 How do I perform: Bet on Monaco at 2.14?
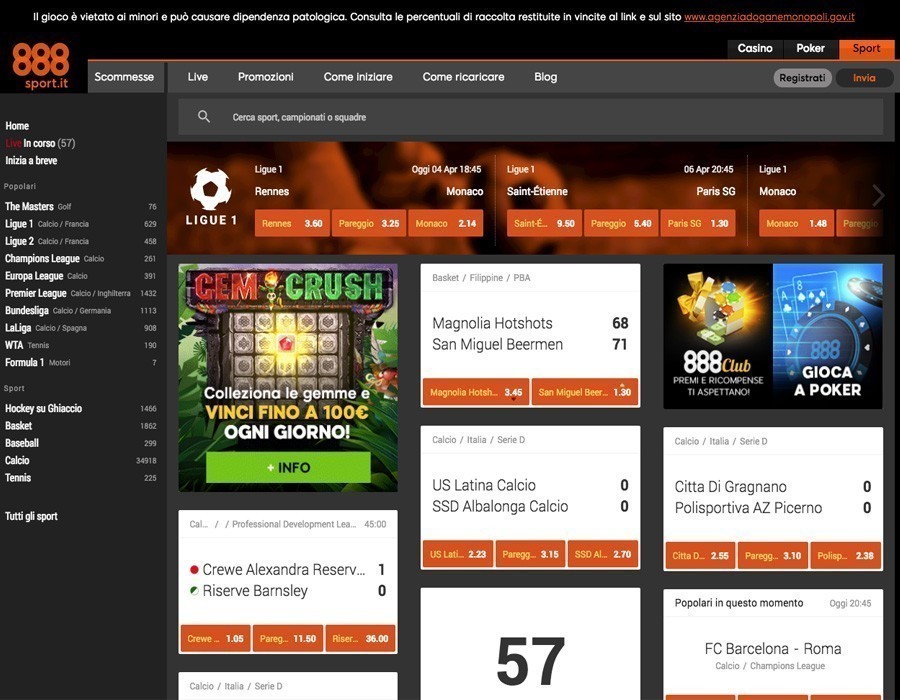pos(445,223)
